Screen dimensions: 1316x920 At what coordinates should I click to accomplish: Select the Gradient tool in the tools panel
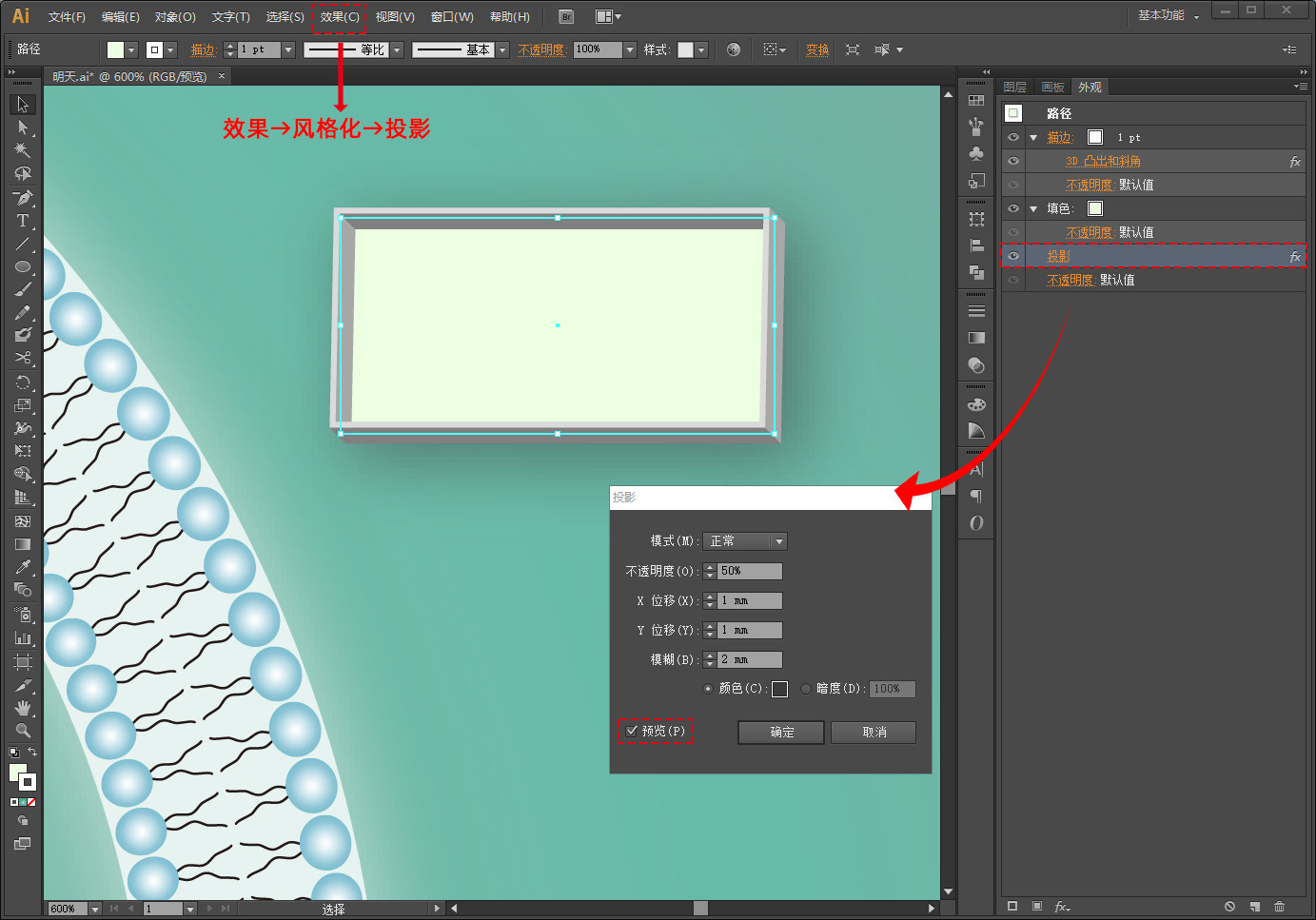pyautogui.click(x=23, y=544)
